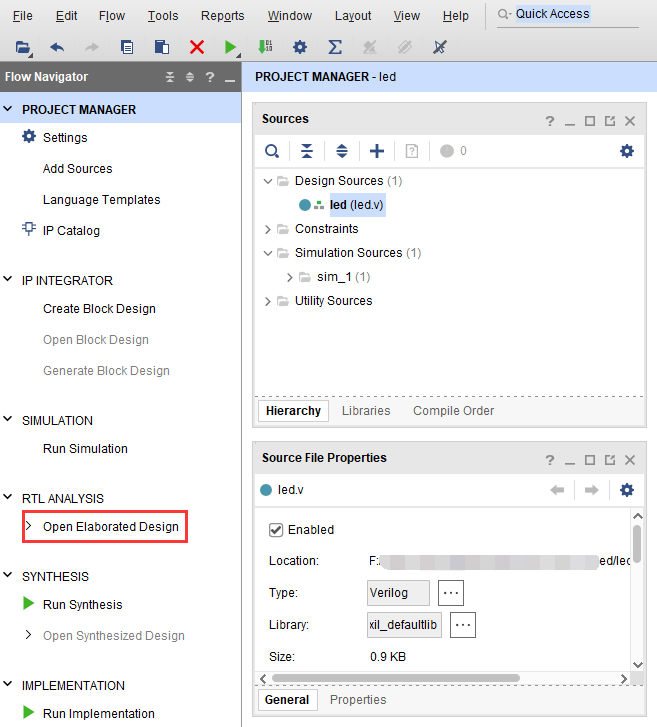Select the Hierarchy tab
Screen dimensions: 657x727
point(293,411)
